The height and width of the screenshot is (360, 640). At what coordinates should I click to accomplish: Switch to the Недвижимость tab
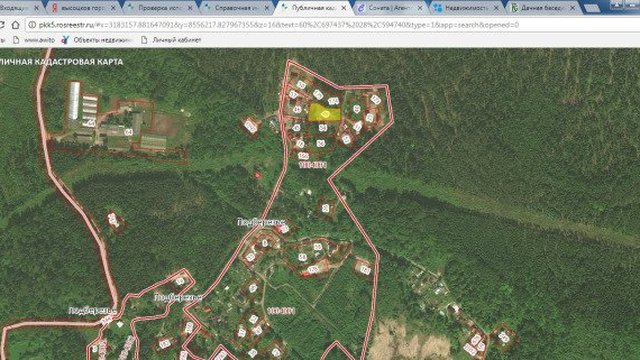[x=466, y=8]
